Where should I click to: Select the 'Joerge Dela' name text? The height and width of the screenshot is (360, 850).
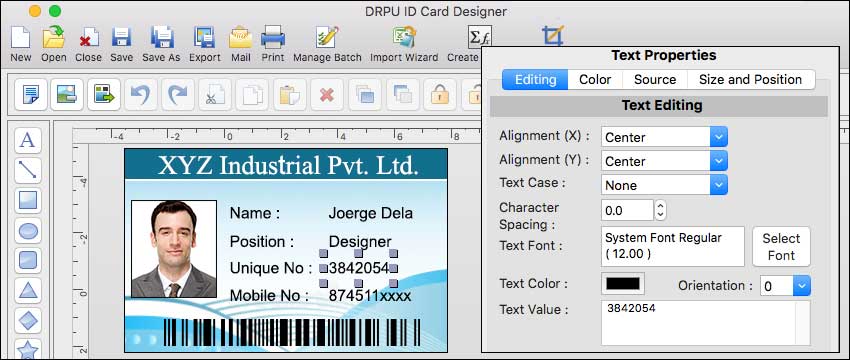pos(370,213)
